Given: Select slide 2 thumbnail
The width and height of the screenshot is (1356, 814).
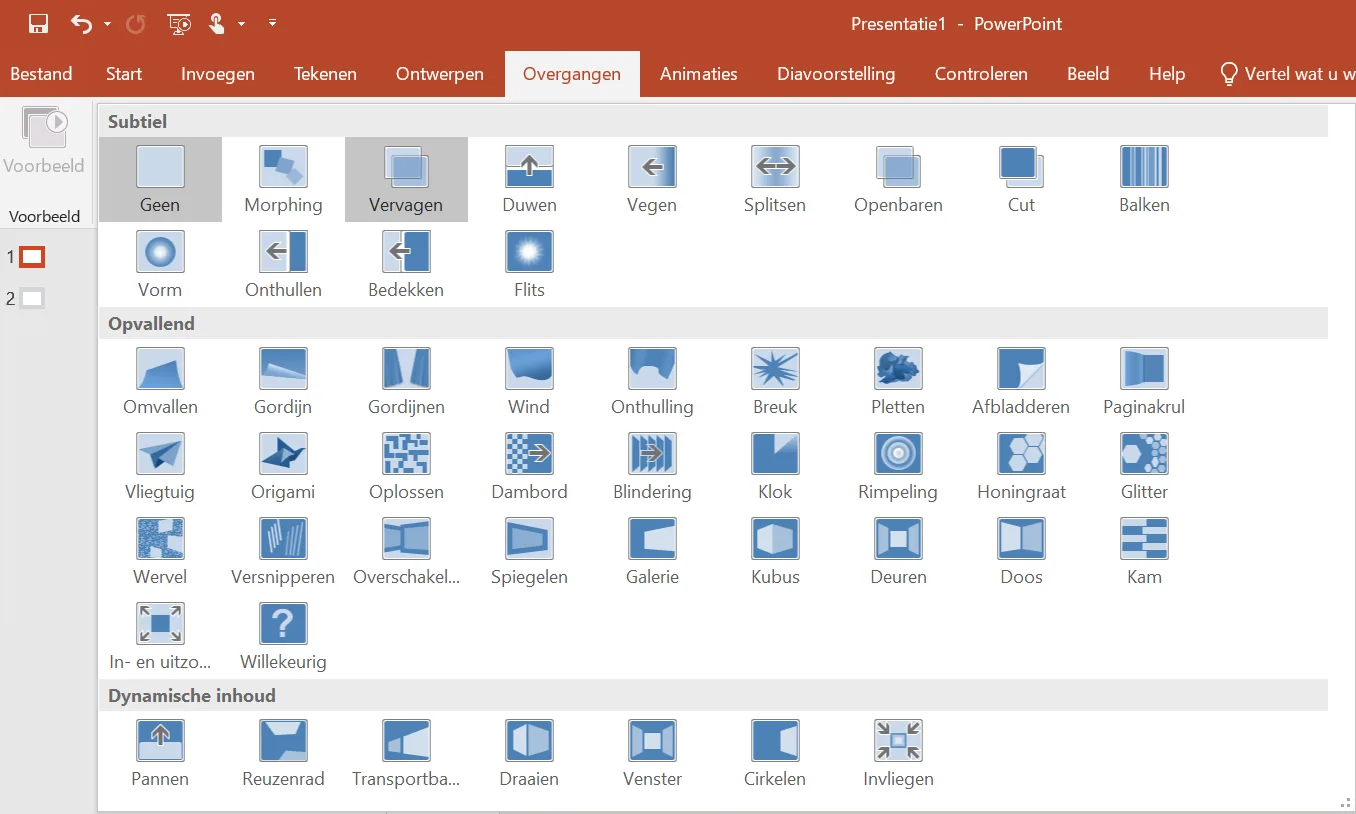Looking at the screenshot, I should click(x=33, y=298).
